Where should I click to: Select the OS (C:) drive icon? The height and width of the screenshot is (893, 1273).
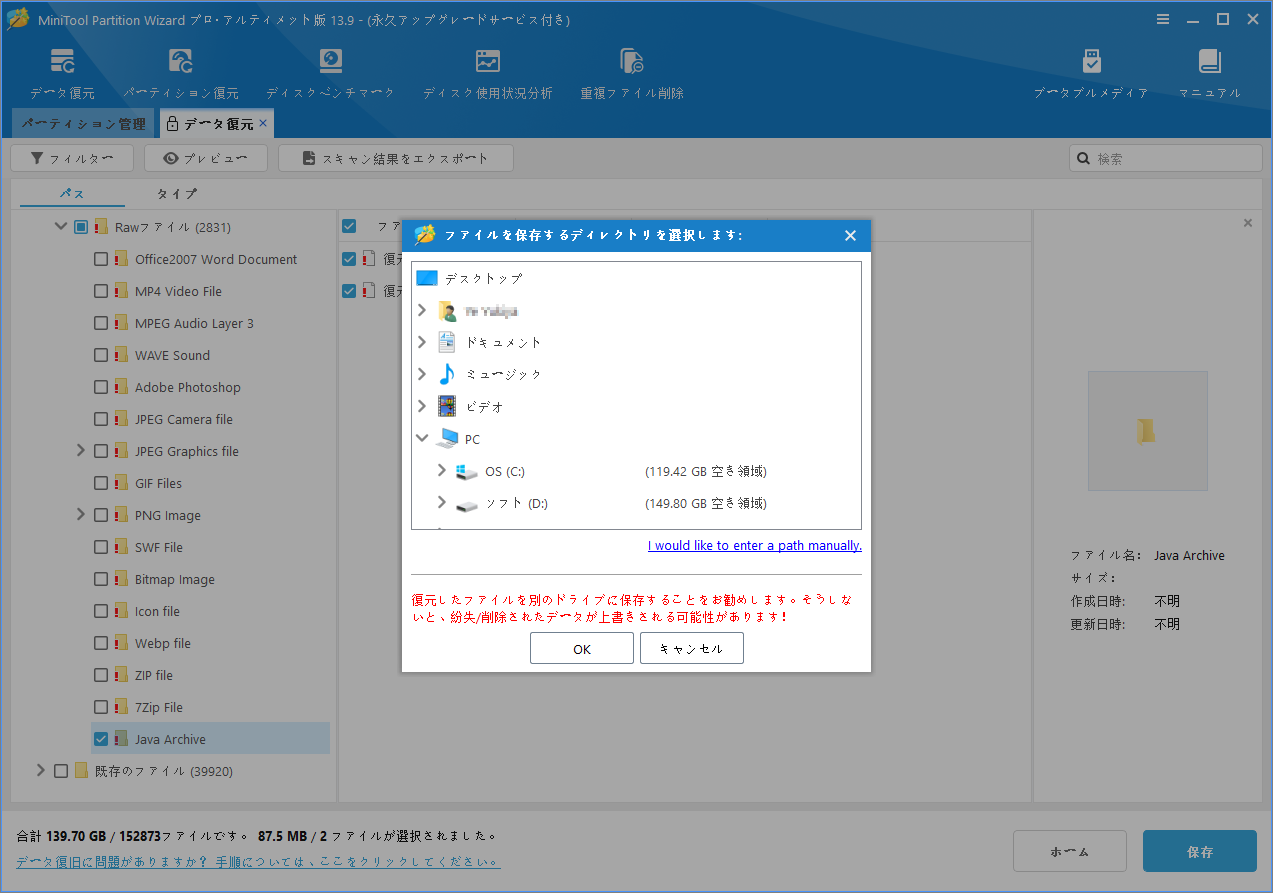coord(467,471)
